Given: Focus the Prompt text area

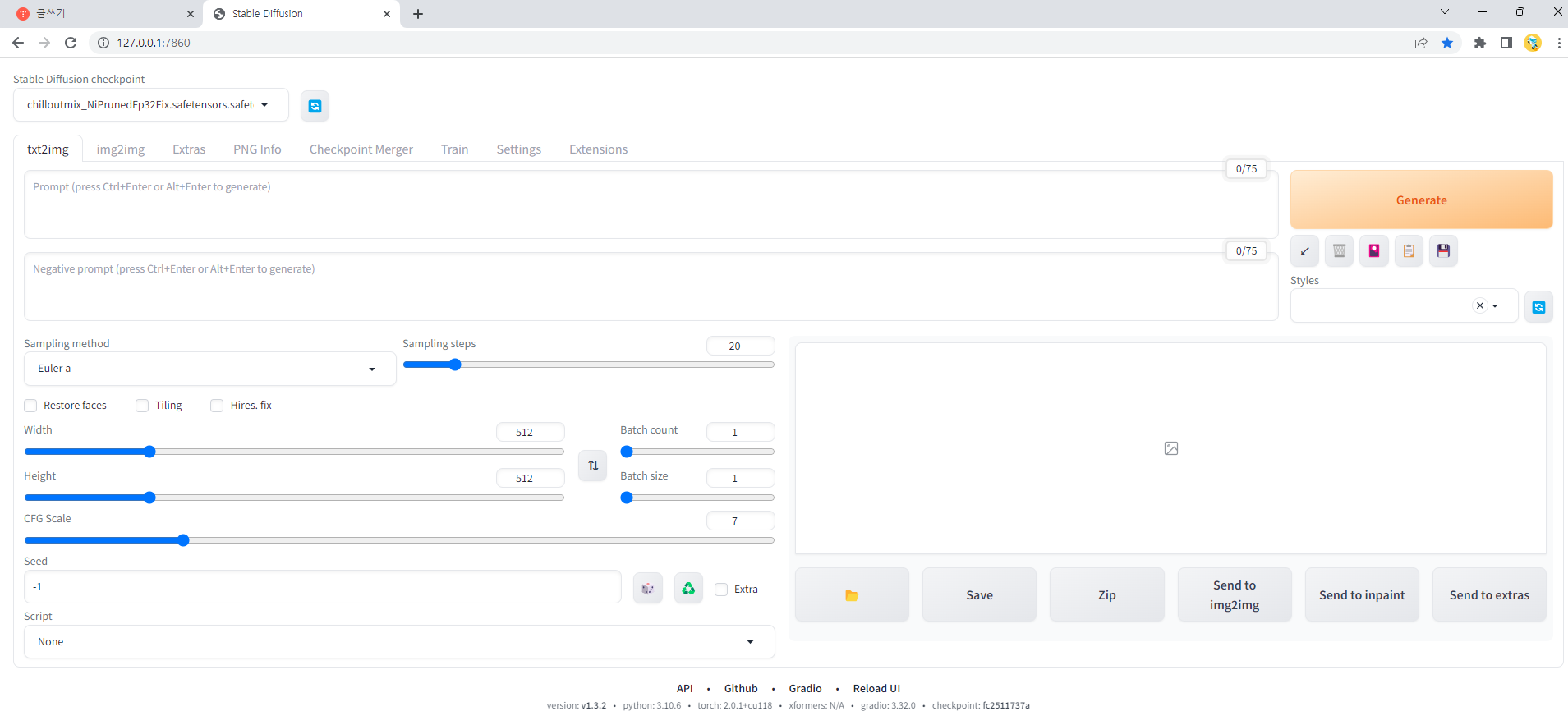Looking at the screenshot, I should pyautogui.click(x=651, y=204).
